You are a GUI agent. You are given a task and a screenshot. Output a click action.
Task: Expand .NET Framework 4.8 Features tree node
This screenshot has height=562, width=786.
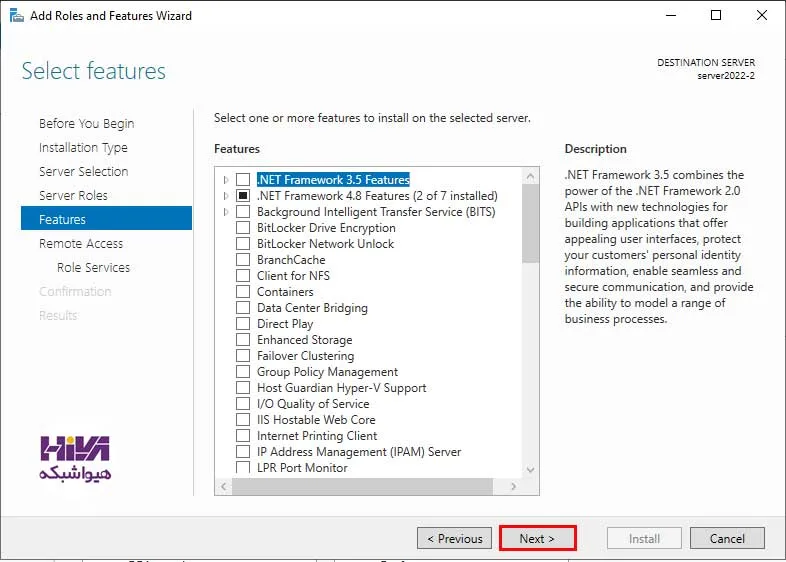click(226, 196)
